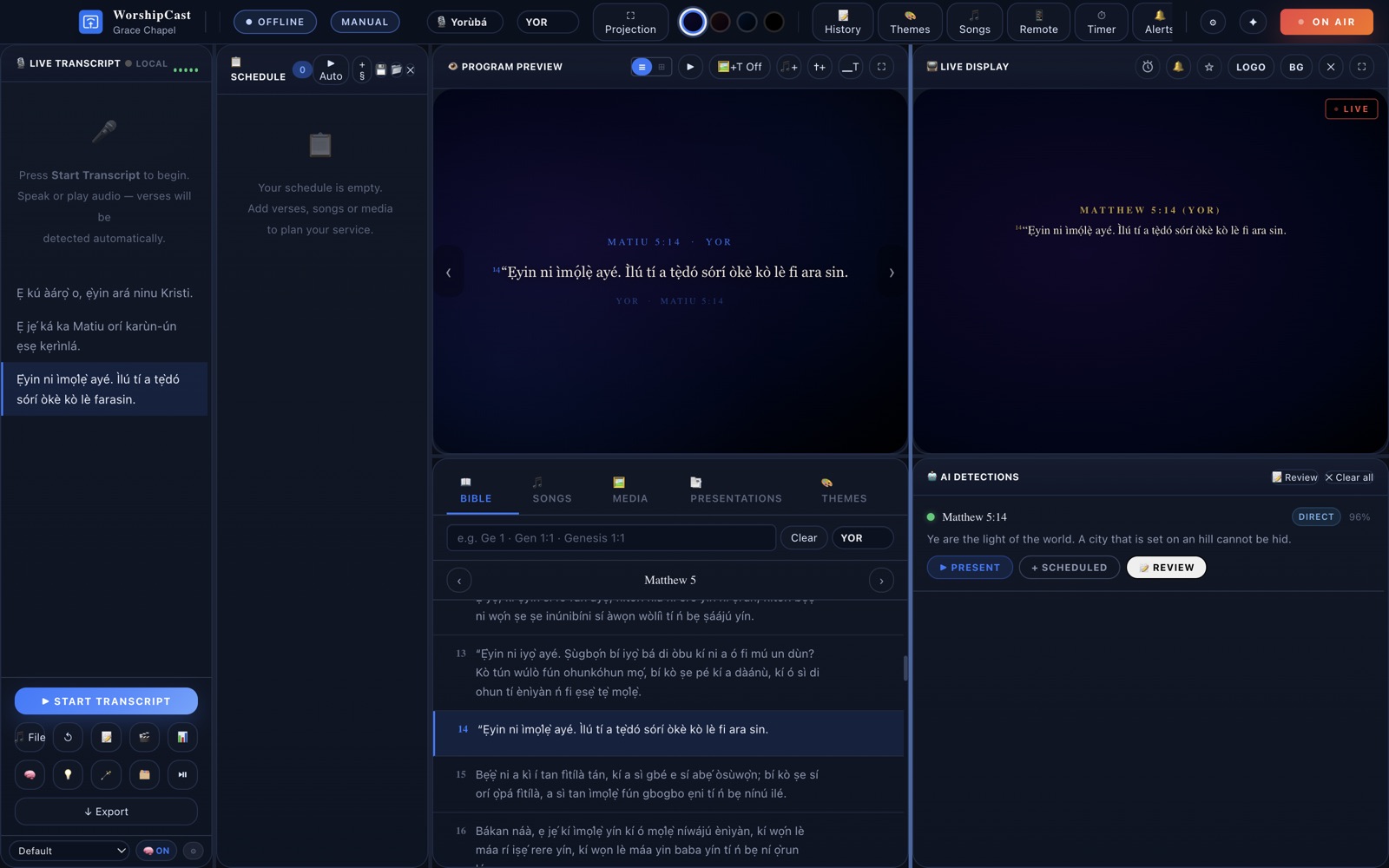Play the program preview

(x=690, y=67)
